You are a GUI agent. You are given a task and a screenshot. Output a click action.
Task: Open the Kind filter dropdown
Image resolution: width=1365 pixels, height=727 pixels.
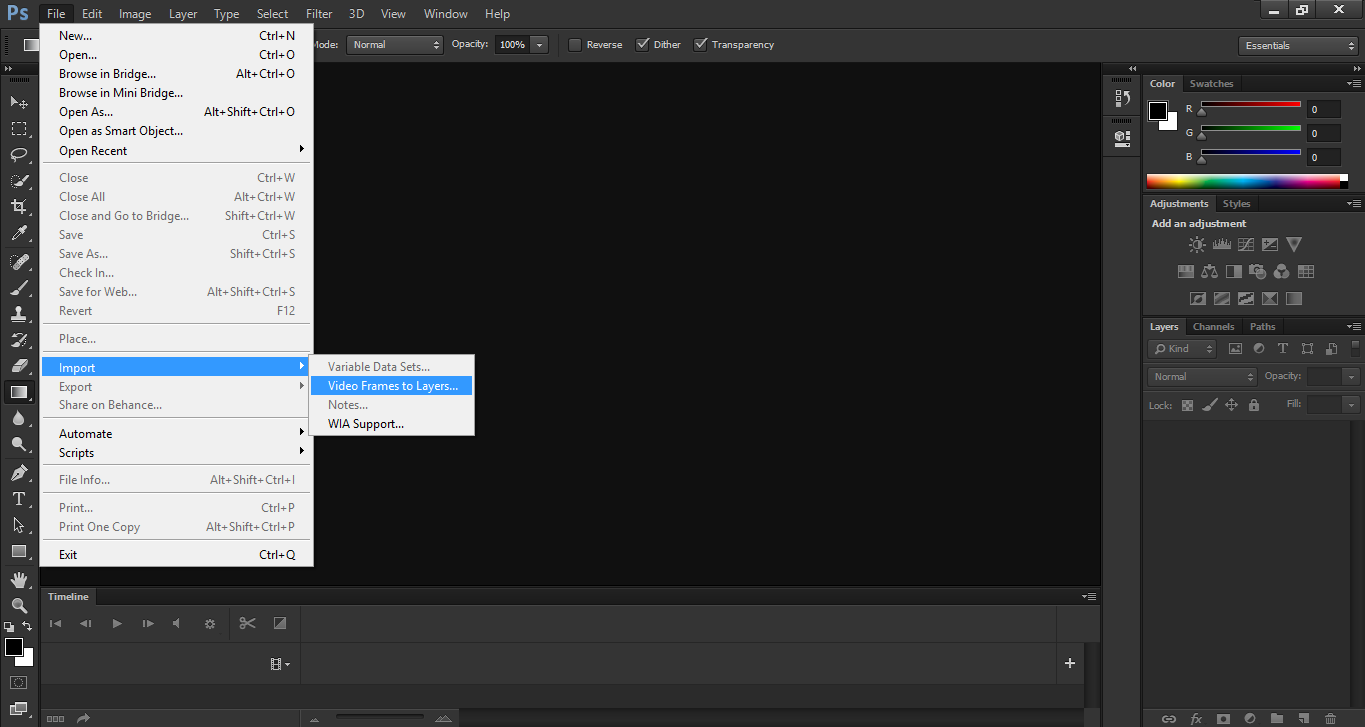1182,348
